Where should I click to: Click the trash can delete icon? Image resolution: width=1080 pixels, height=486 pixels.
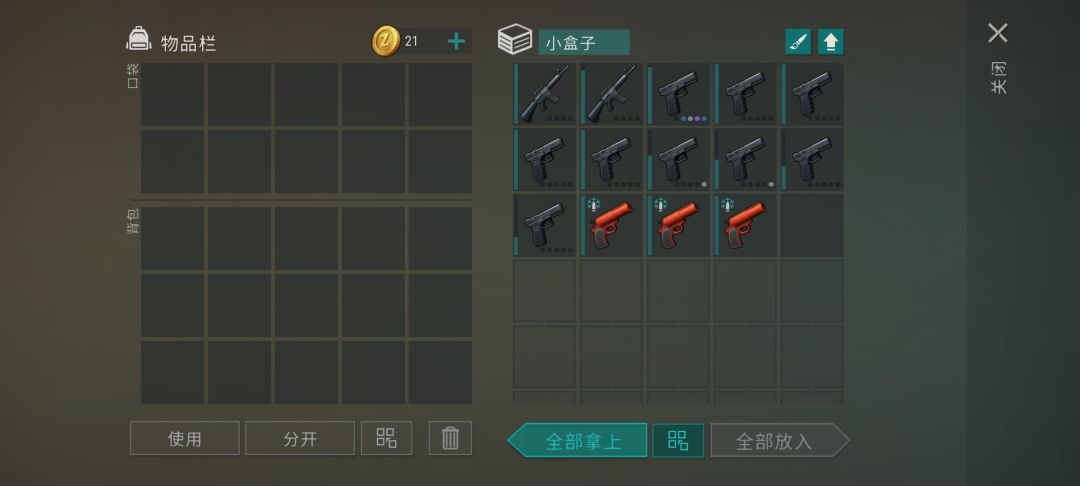(x=450, y=438)
